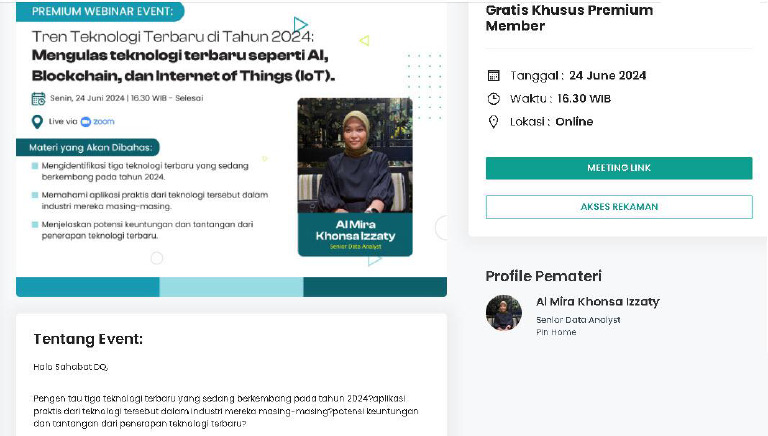The height and width of the screenshot is (436, 768).
Task: Click the Live via map pin icon
Action: pyautogui.click(x=38, y=122)
